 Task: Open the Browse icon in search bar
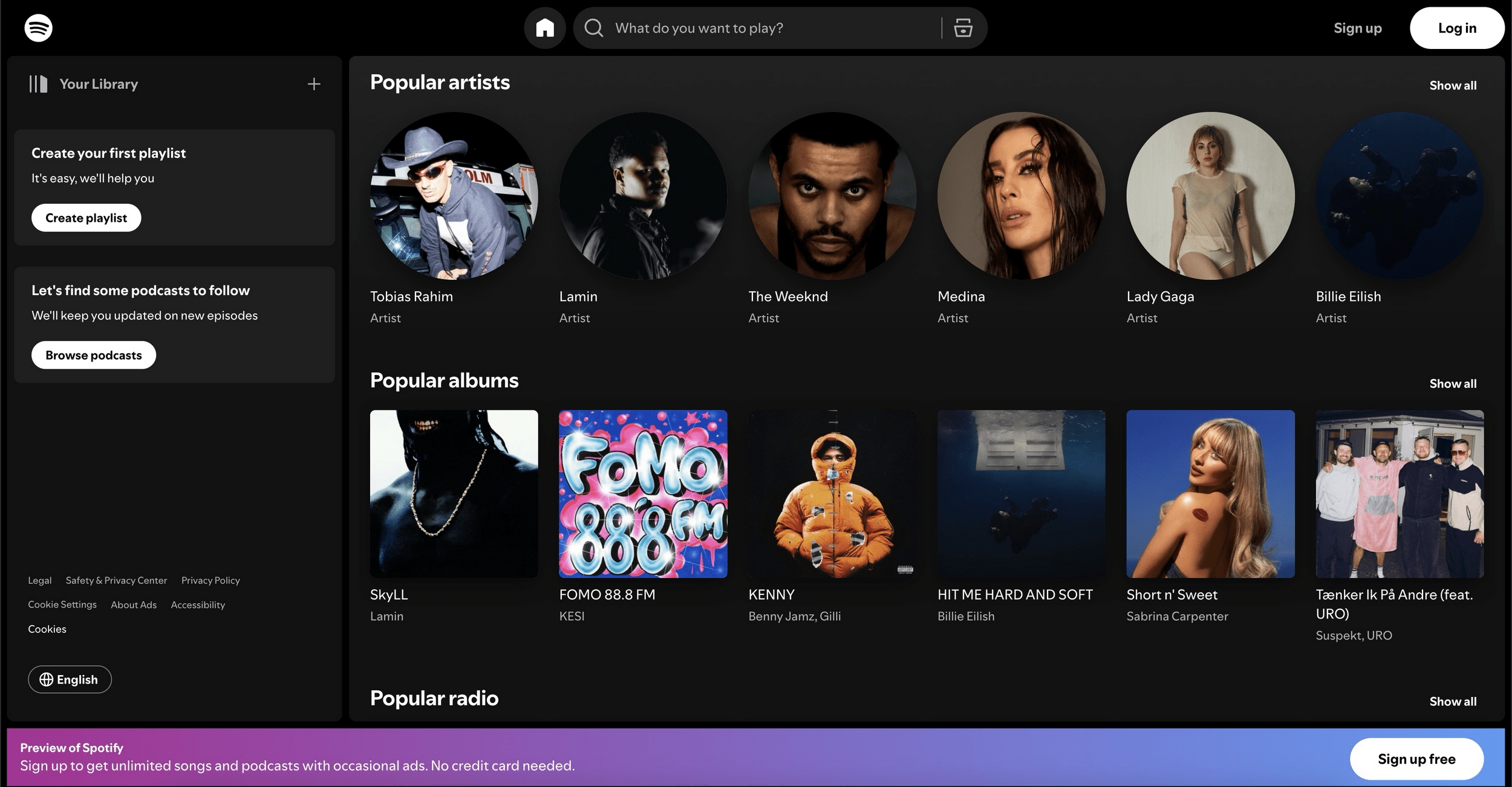pyautogui.click(x=963, y=28)
